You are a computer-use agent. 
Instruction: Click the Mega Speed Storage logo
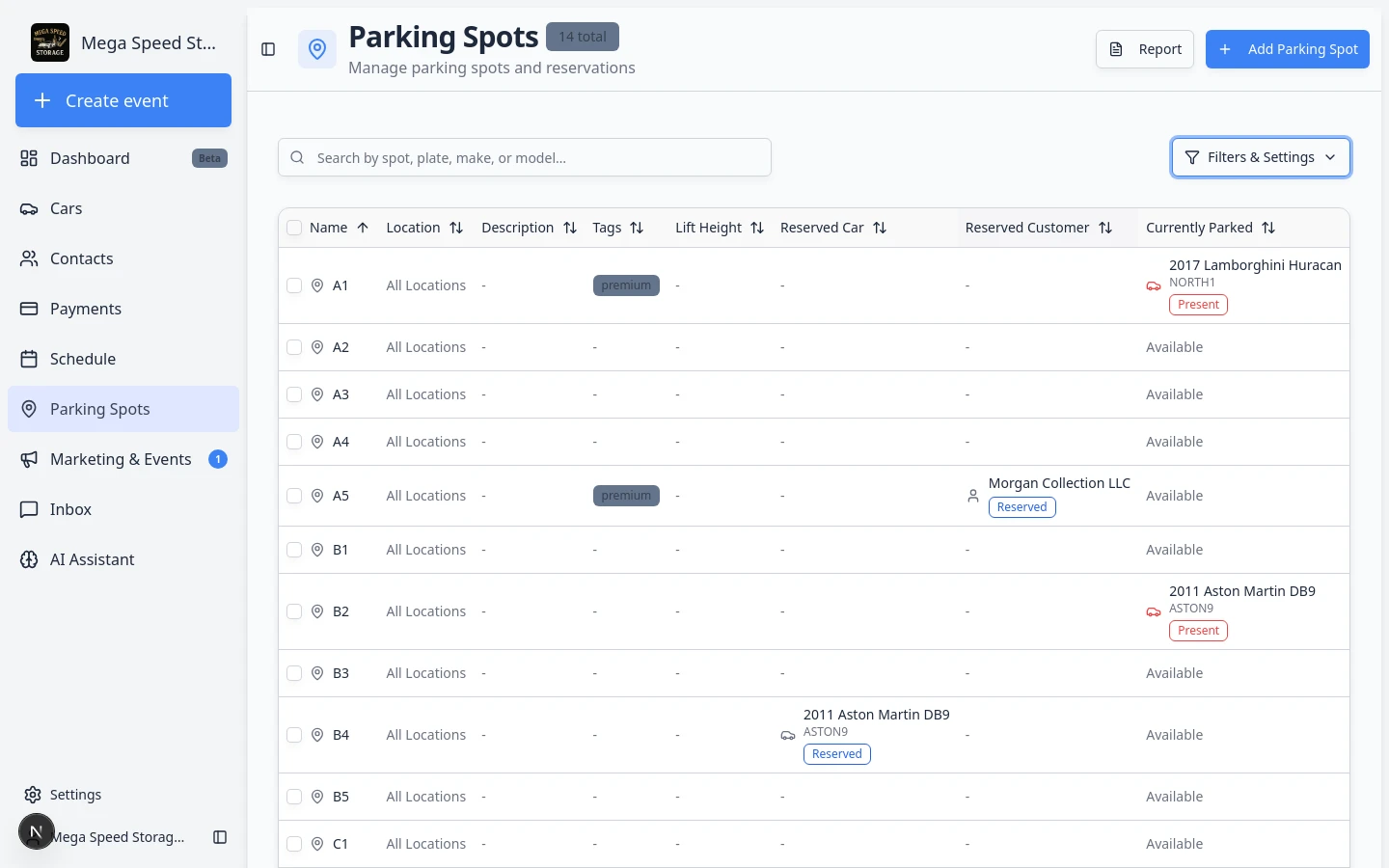pos(50,42)
